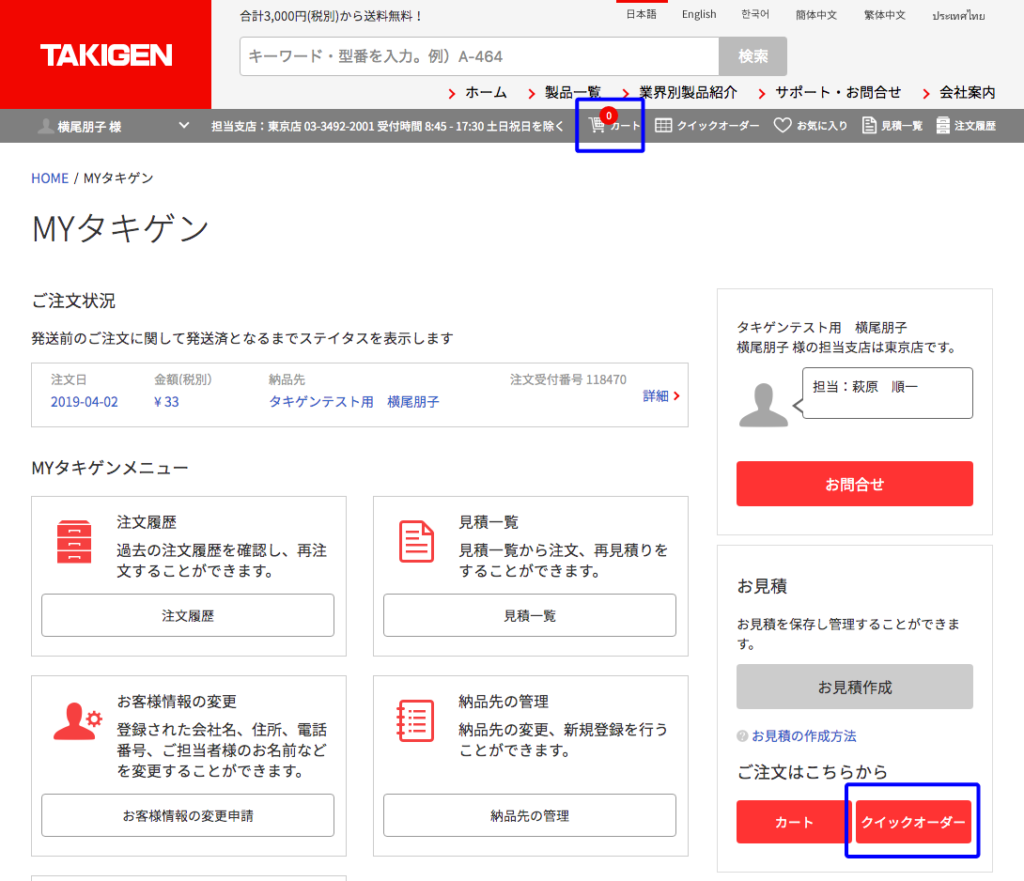Switch language to English
The width and height of the screenshot is (1024, 881).
pos(699,14)
